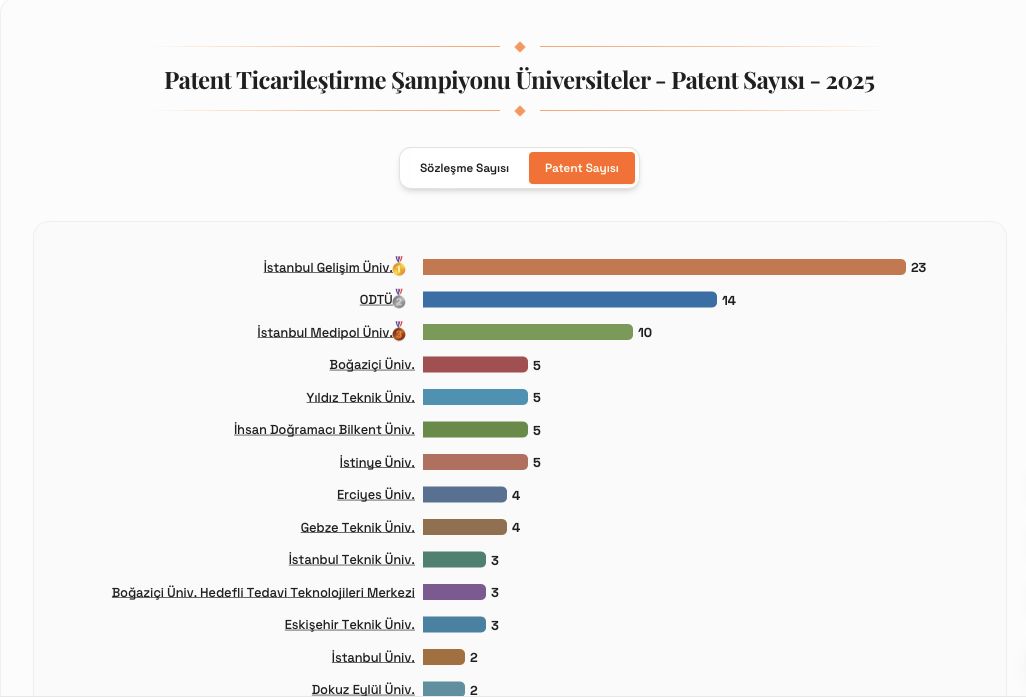1026x697 pixels.
Task: Open the Yıldız Teknik Üniv. link
Action: [x=360, y=398]
